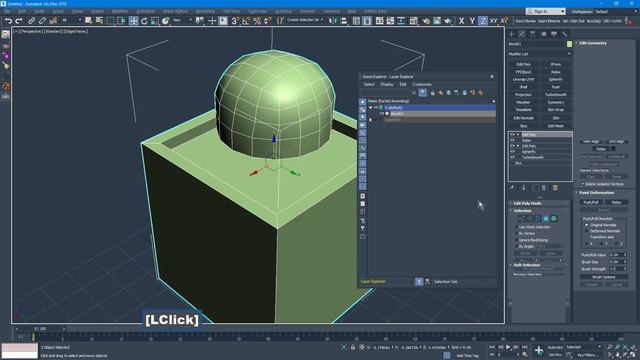Toggle the 3D Snaps icon
640x360 pixels.
coord(235,20)
